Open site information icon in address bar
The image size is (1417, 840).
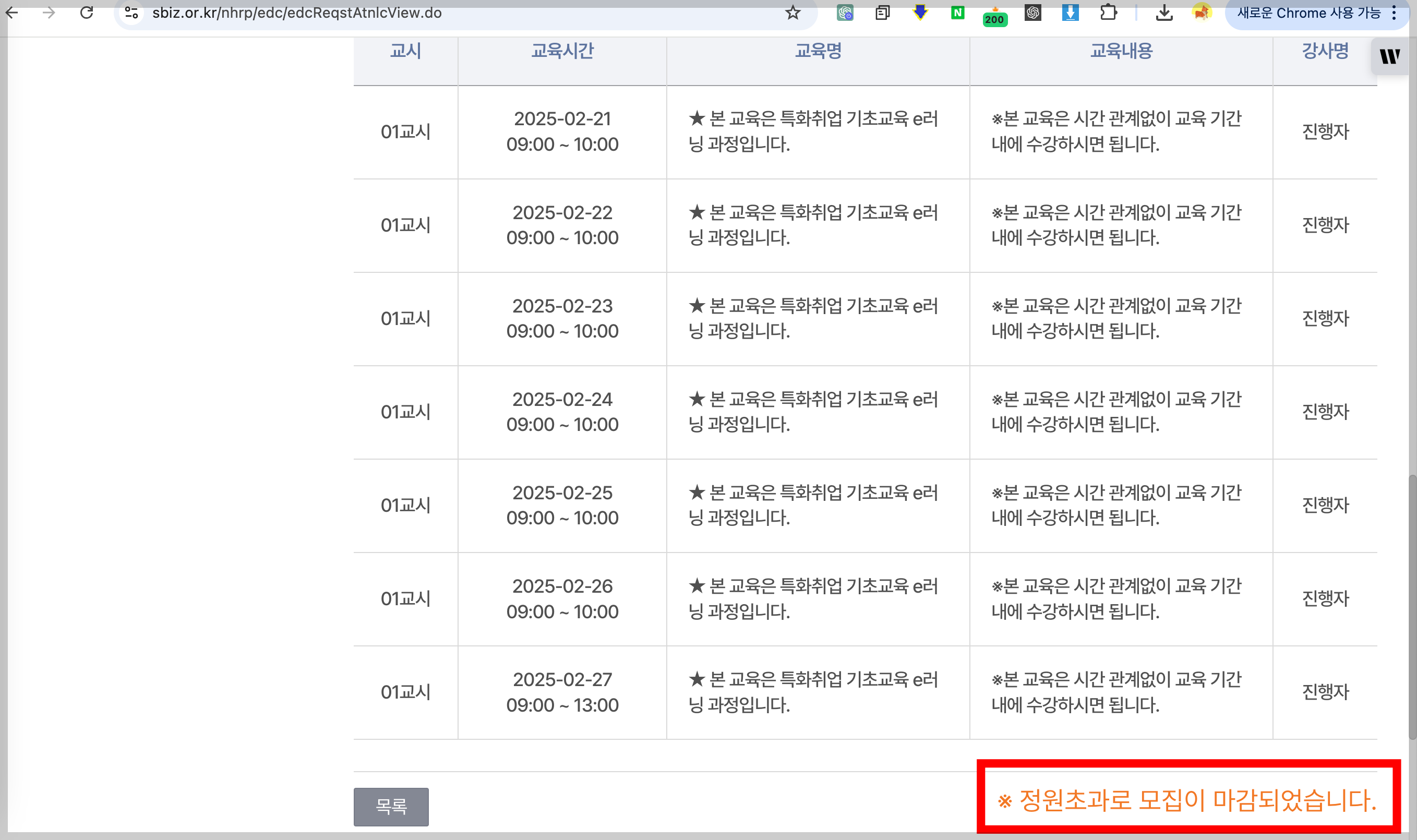[x=131, y=13]
